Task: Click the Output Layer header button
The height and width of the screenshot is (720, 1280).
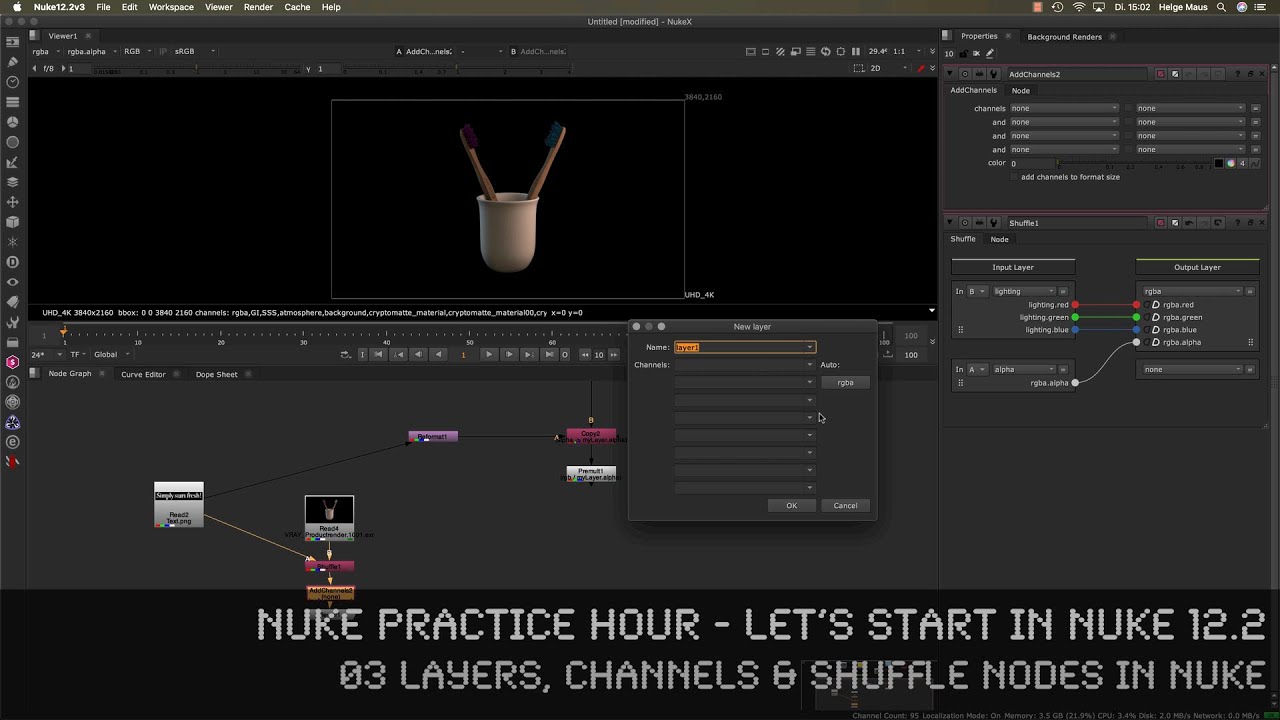Action: pyautogui.click(x=1197, y=267)
